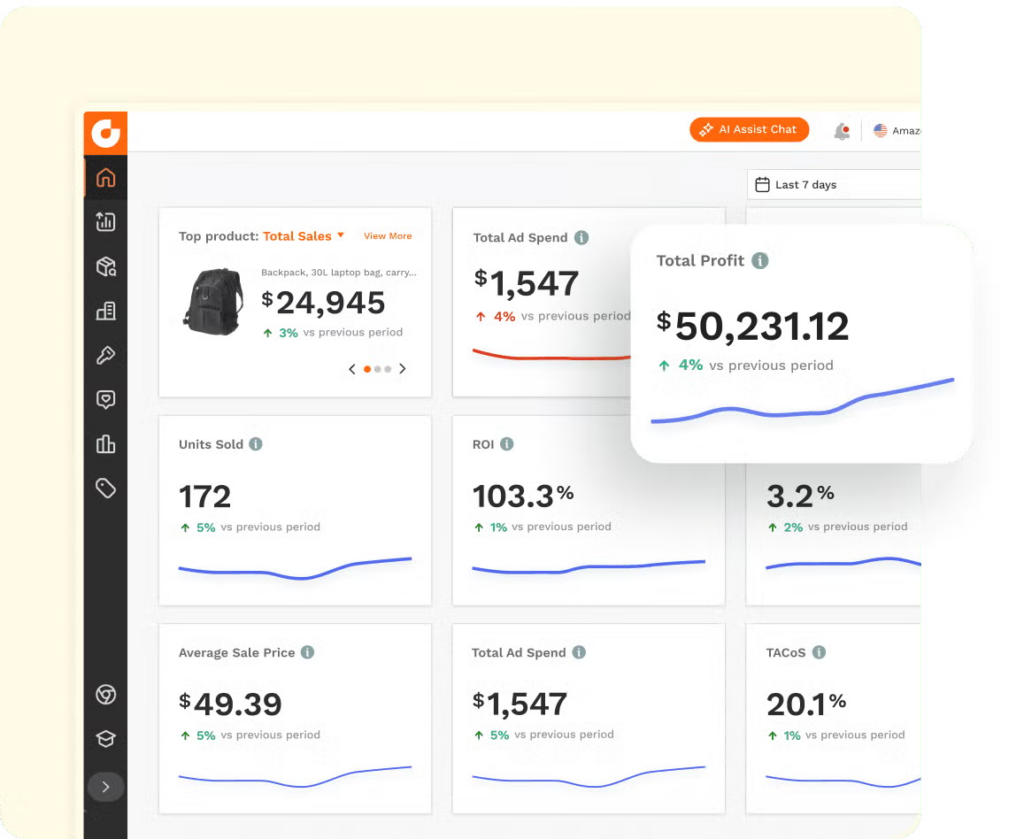Screen dimensions: 1024x839
Task: Click the notification bell icon
Action: (841, 130)
